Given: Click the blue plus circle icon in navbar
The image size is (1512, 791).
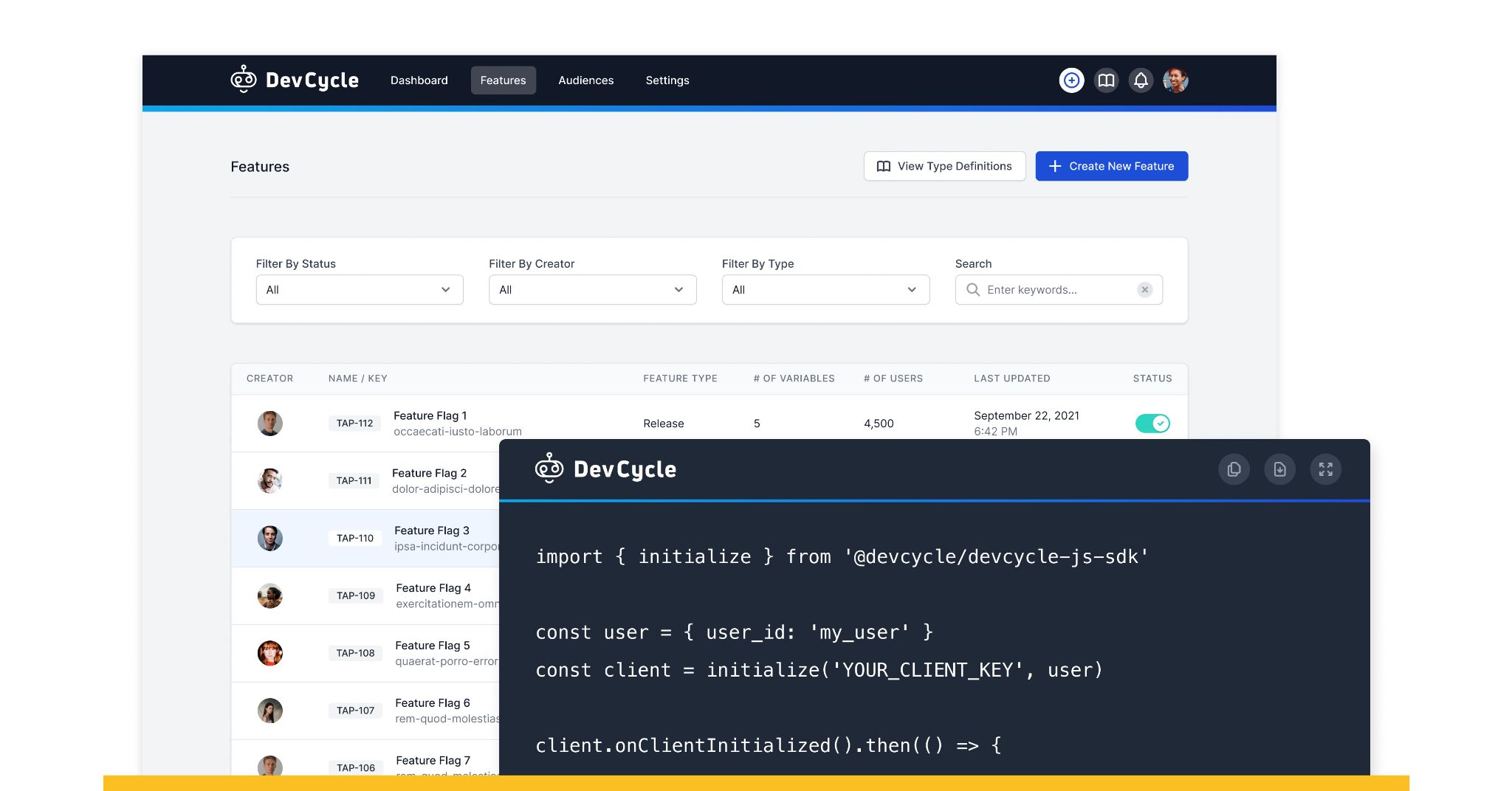Looking at the screenshot, I should click(1071, 80).
